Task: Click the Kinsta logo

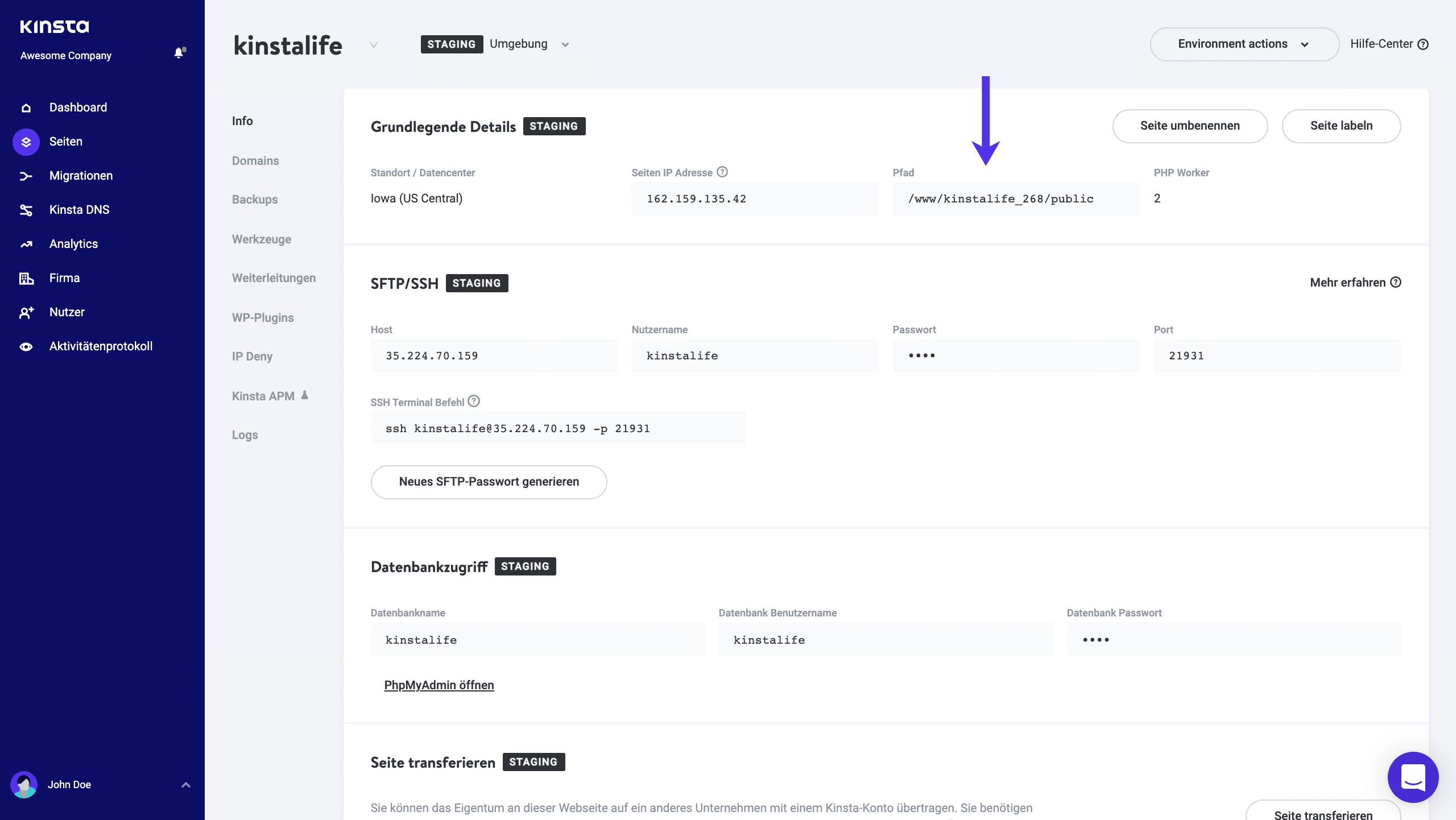Action: click(55, 26)
